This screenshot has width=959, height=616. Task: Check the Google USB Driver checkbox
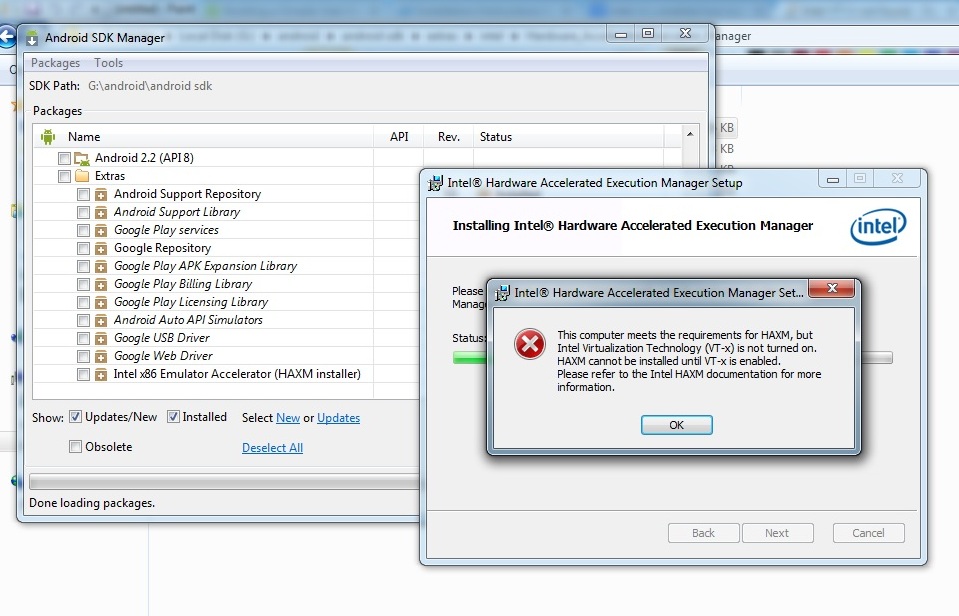pos(83,338)
